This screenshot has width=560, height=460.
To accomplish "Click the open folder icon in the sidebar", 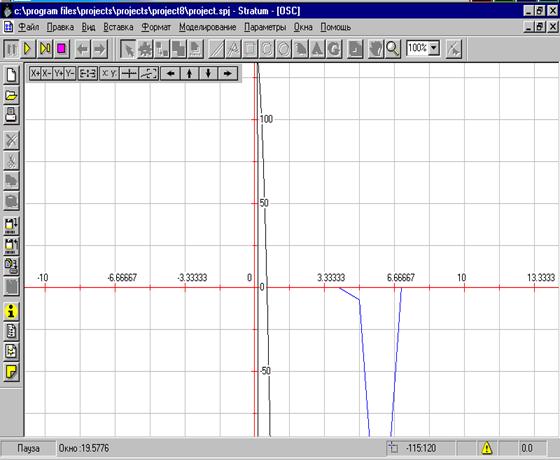I will click(x=11, y=95).
